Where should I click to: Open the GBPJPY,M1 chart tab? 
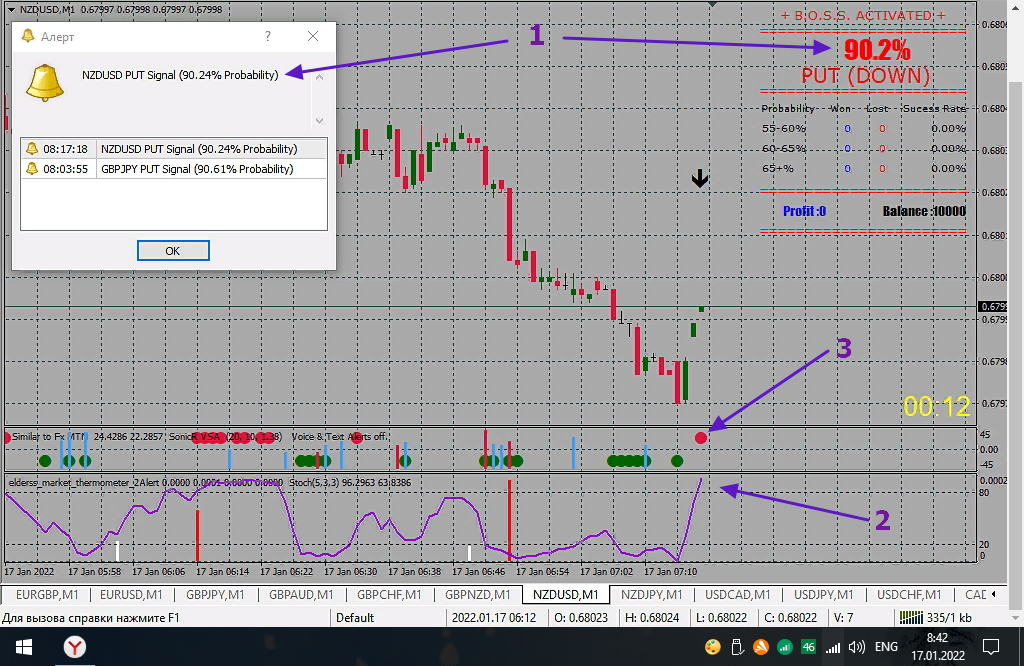pyautogui.click(x=216, y=595)
